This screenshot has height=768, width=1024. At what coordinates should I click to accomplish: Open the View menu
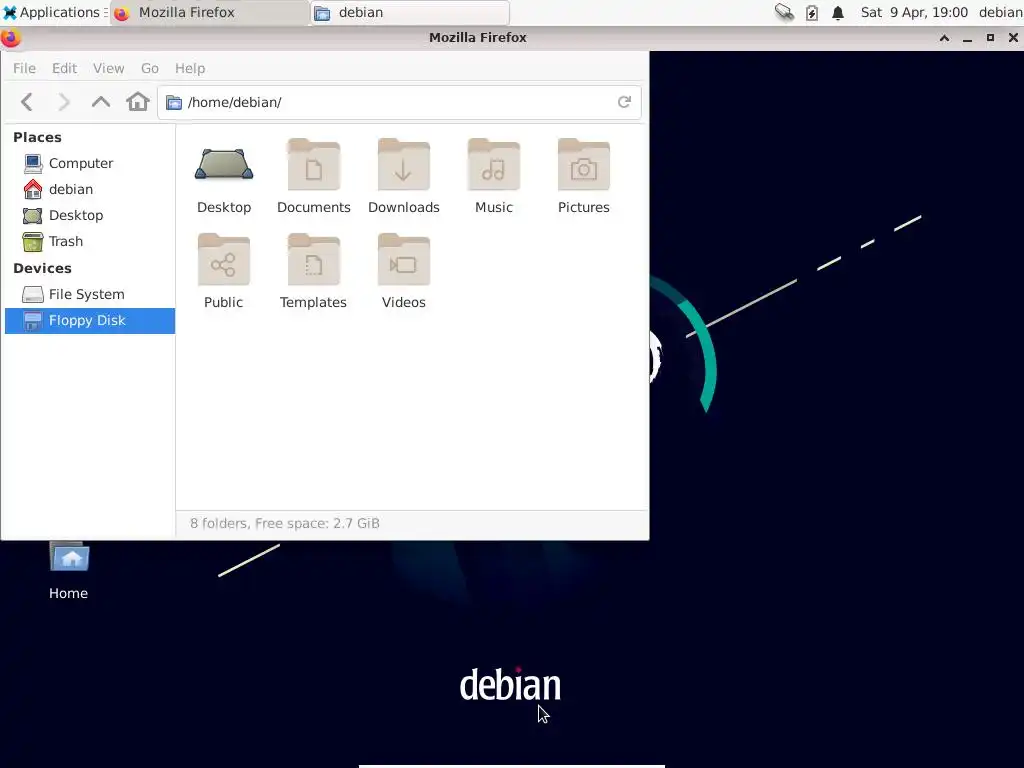(108, 68)
